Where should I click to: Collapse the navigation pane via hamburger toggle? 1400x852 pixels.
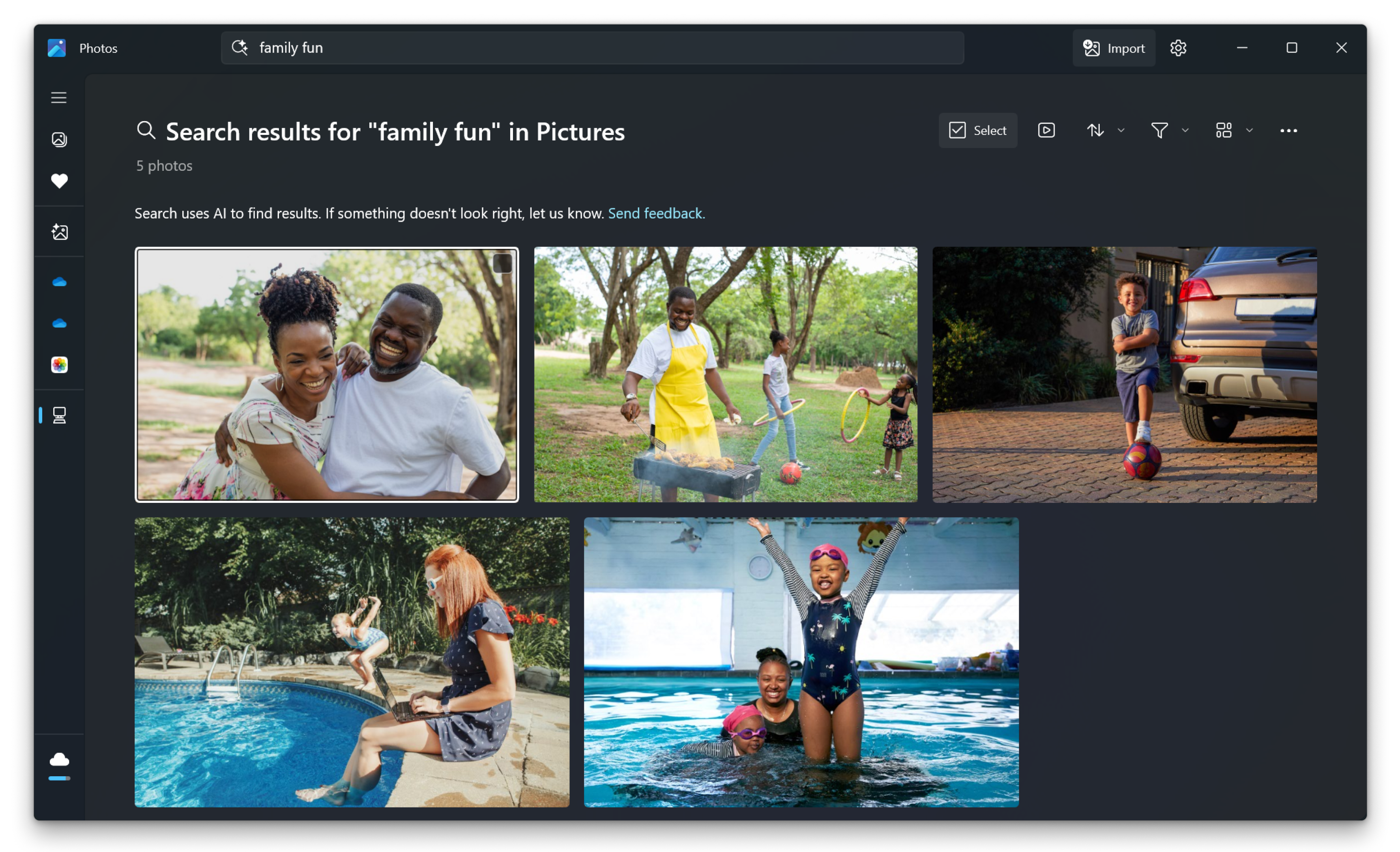[x=58, y=97]
